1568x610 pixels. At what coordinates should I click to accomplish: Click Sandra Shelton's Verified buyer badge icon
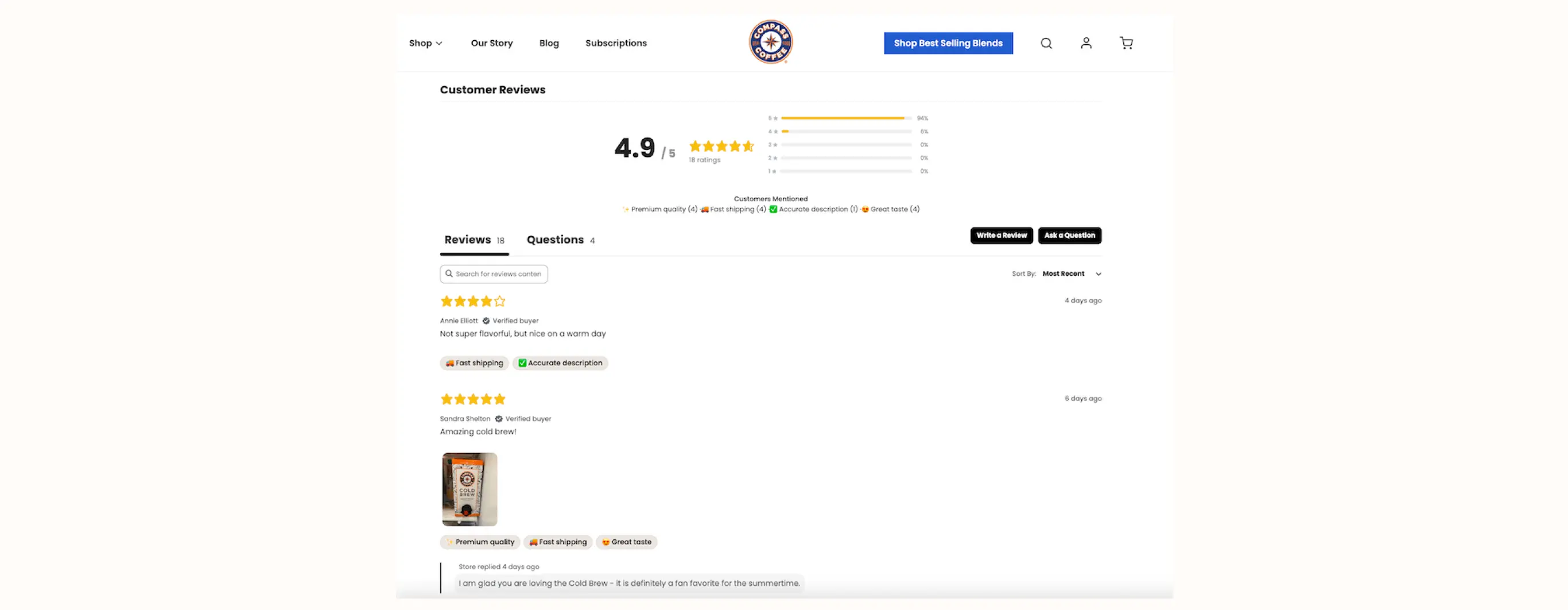coord(499,419)
